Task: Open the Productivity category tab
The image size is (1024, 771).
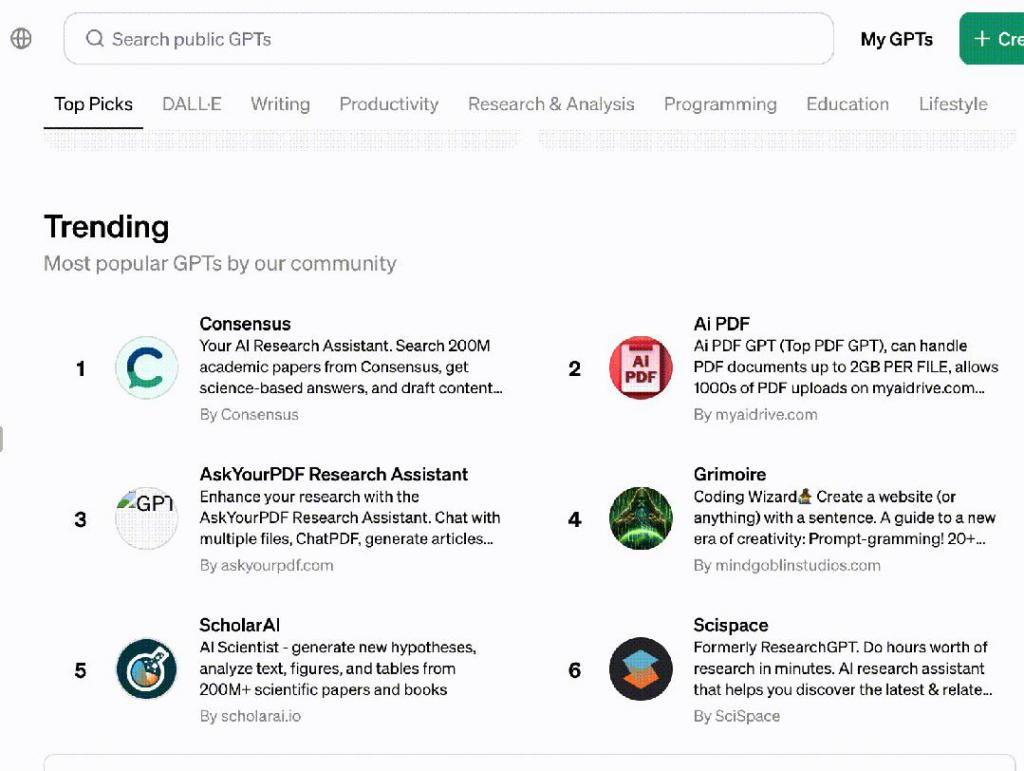Action: [389, 104]
